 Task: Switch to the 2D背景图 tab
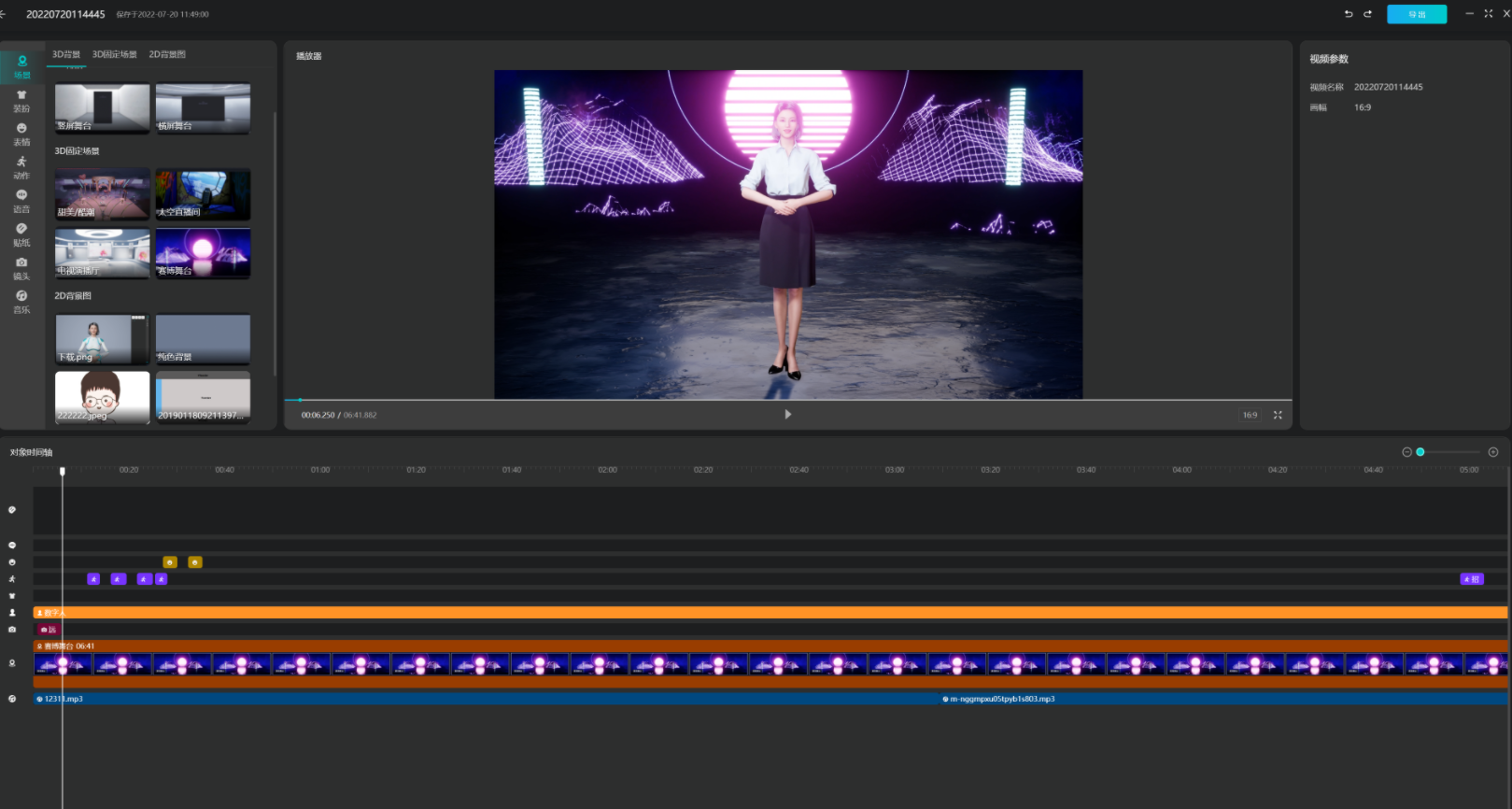pyautogui.click(x=167, y=54)
